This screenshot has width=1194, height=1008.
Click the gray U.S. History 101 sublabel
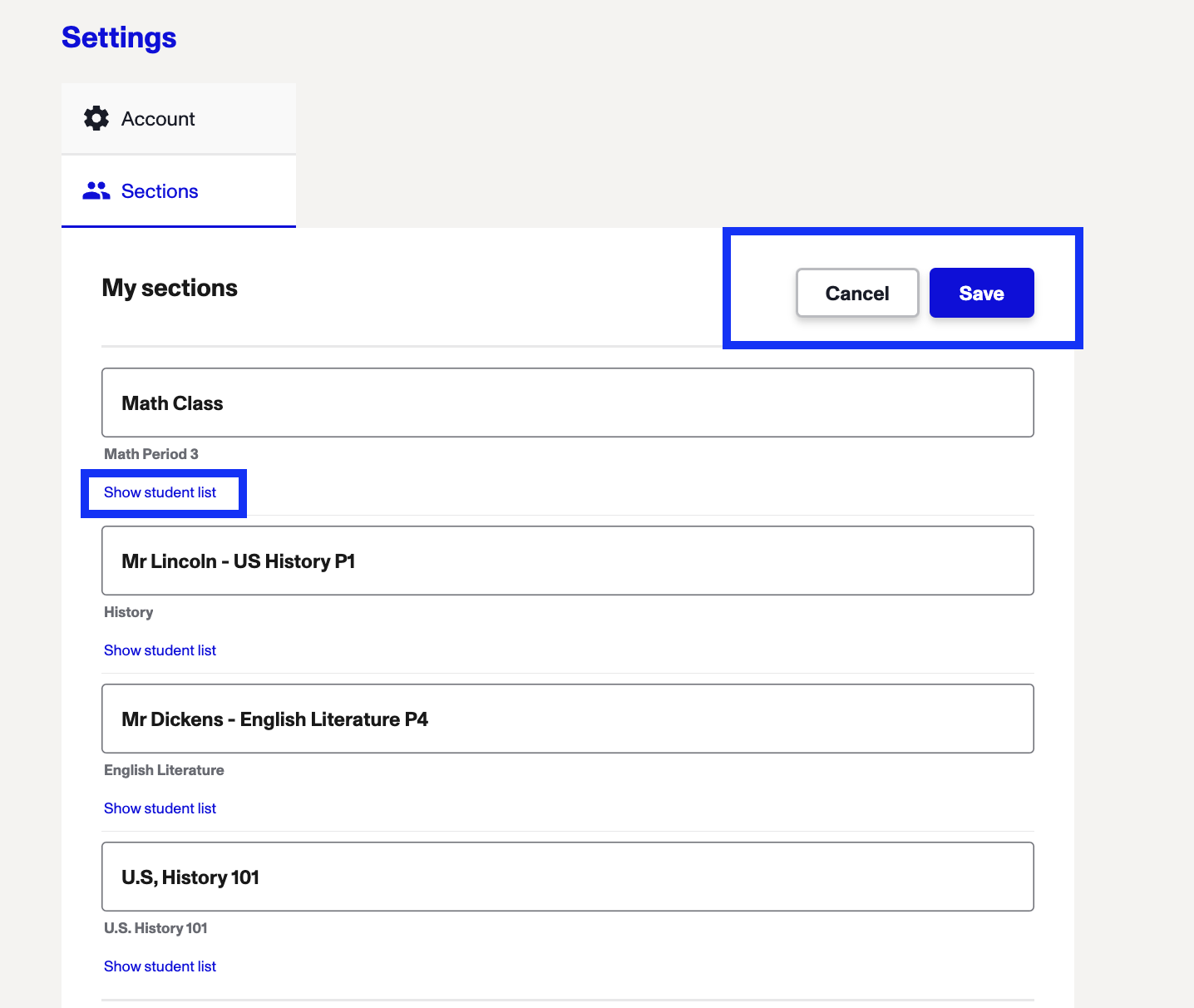[155, 928]
